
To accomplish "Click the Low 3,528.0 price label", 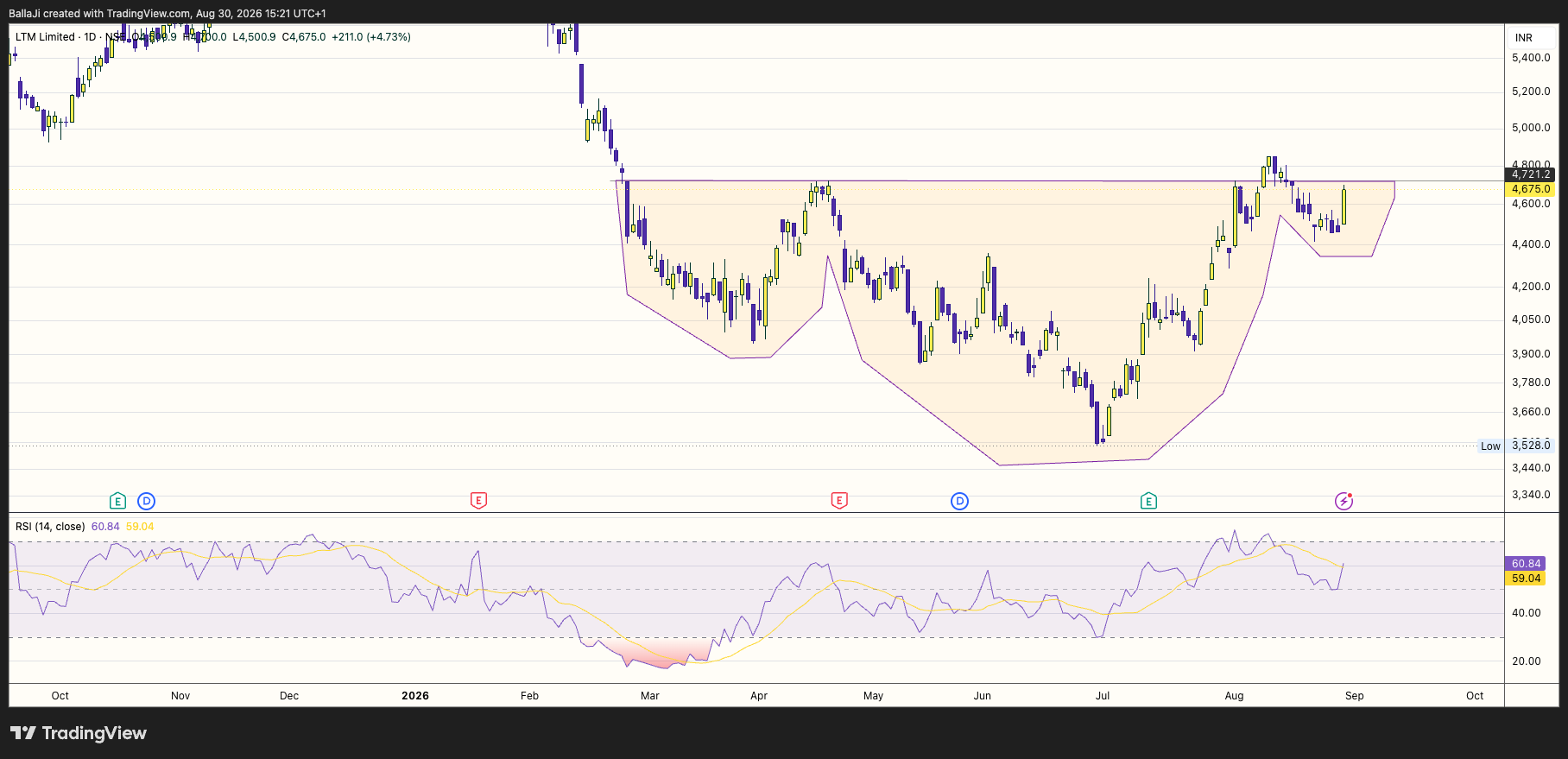I will [1515, 446].
